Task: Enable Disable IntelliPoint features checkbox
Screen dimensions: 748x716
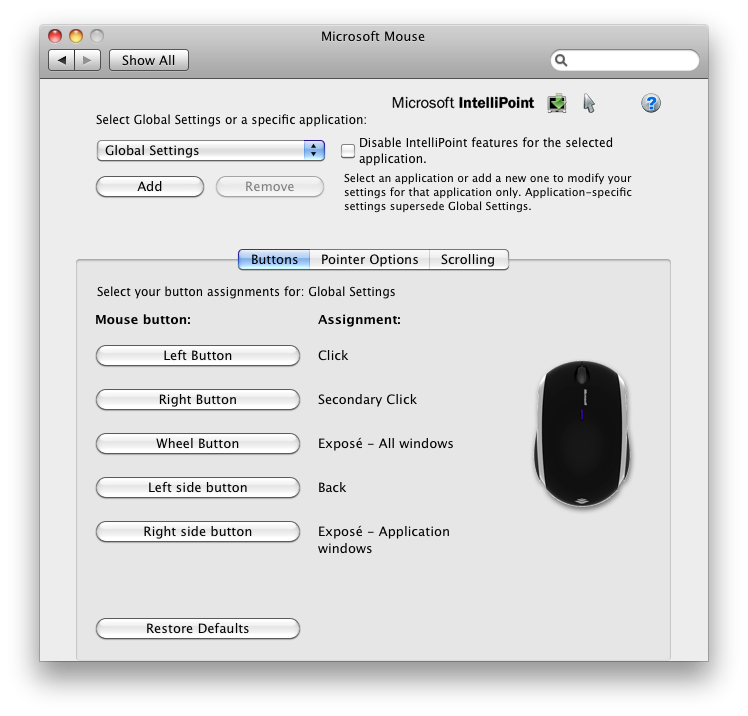Action: [348, 151]
